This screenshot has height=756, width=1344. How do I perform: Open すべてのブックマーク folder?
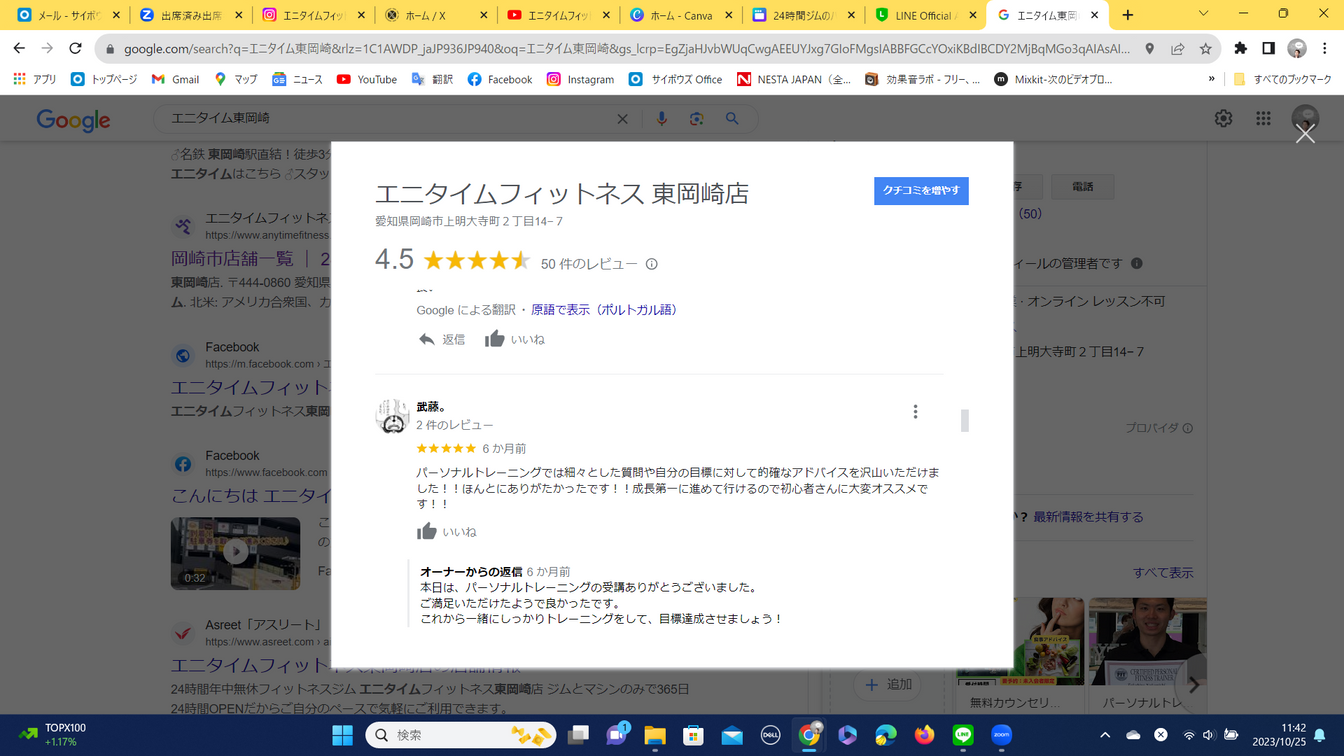tap(1282, 79)
